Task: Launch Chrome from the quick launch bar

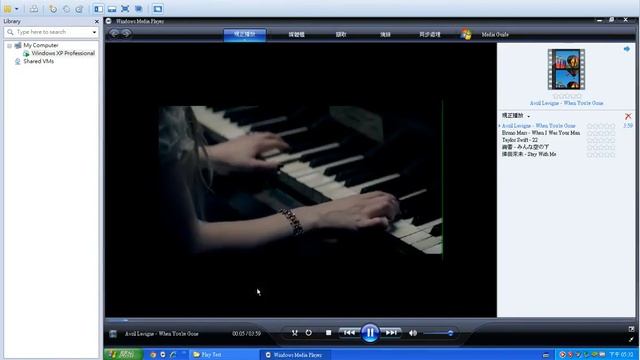Action: 153,355
